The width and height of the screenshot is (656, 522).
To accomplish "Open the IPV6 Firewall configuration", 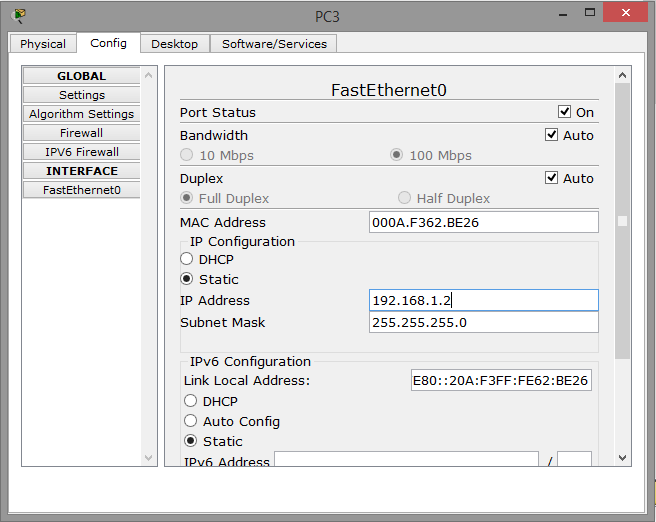I will tap(82, 152).
